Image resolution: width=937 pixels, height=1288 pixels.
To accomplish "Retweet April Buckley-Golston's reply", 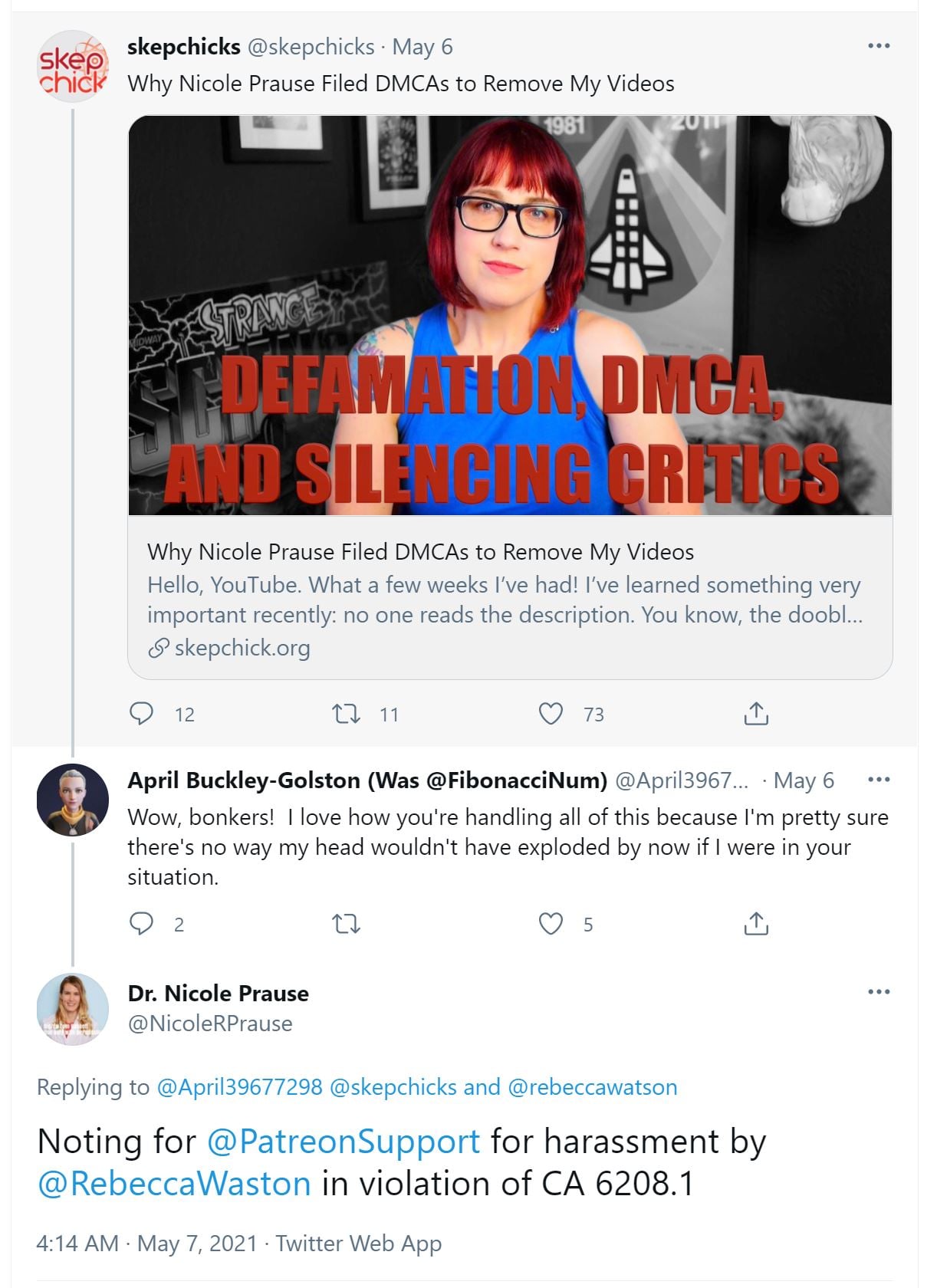I will [346, 923].
